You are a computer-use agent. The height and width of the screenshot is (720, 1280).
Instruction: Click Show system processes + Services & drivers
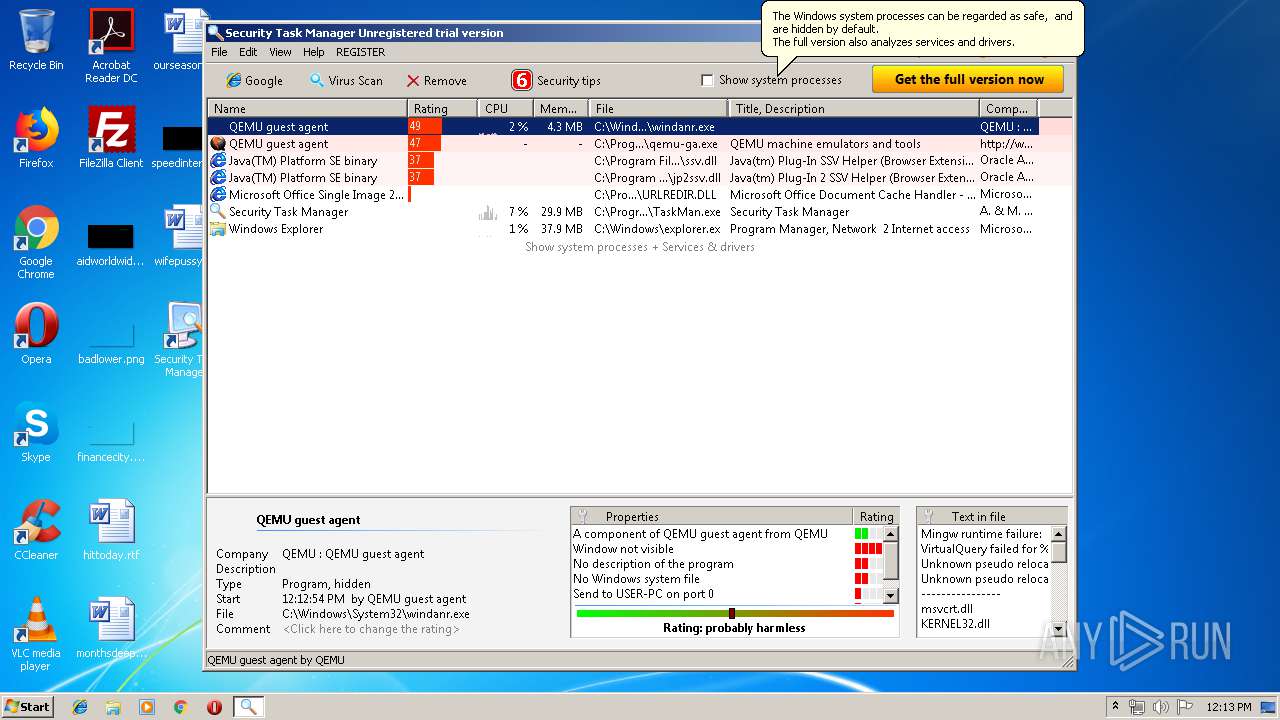click(x=640, y=247)
